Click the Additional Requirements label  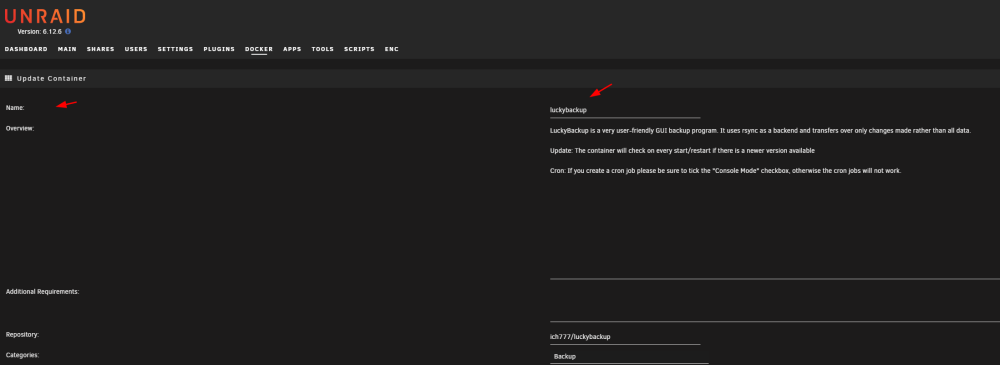click(42, 292)
